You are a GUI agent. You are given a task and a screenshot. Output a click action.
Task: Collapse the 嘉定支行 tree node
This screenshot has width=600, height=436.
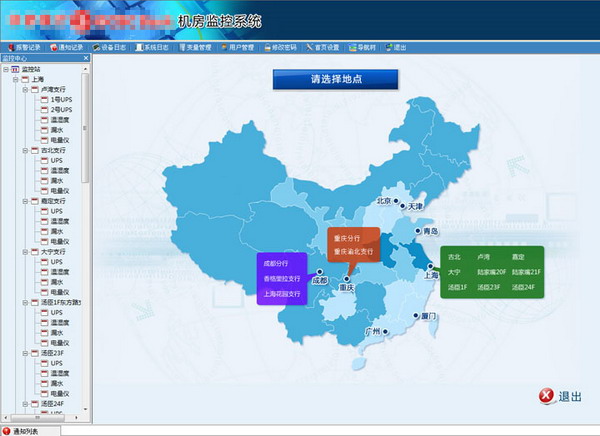click(x=23, y=201)
